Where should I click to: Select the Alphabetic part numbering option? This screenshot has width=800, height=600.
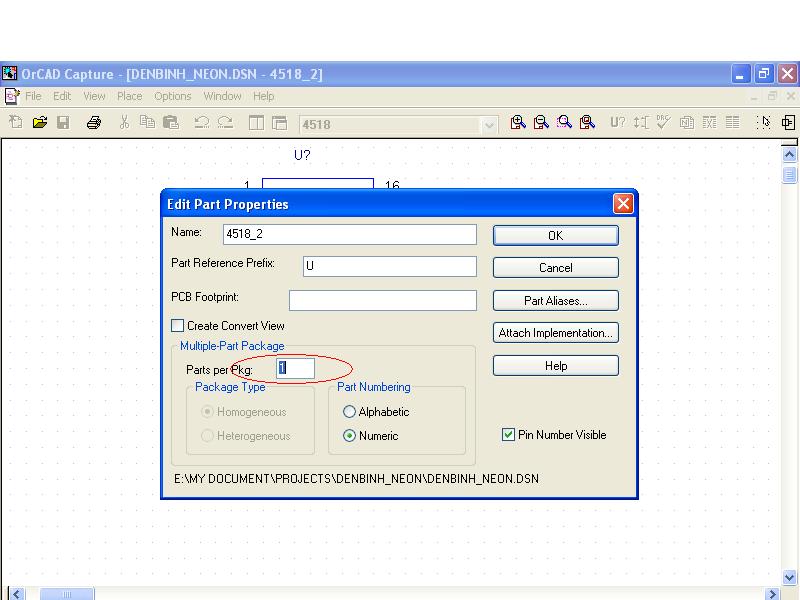pyautogui.click(x=349, y=412)
